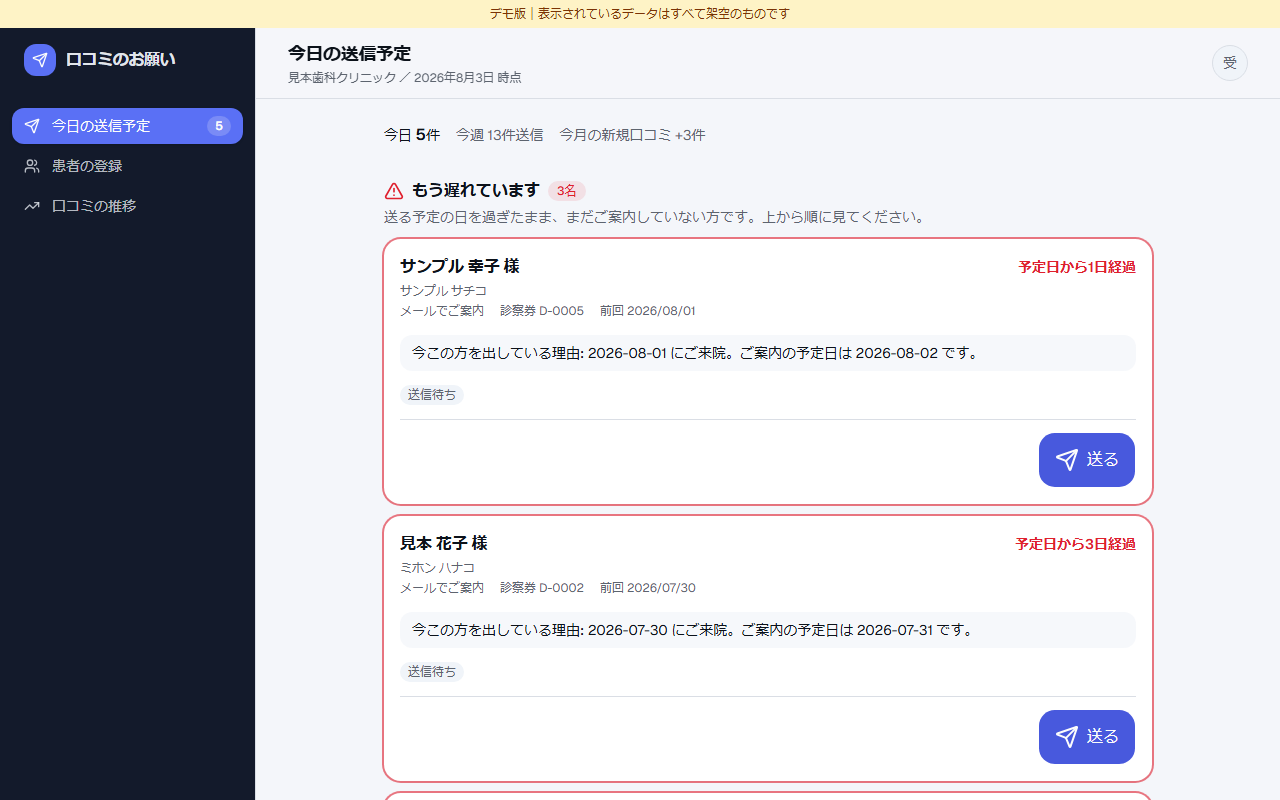Select the patient name 見本 花子 様

[444, 543]
